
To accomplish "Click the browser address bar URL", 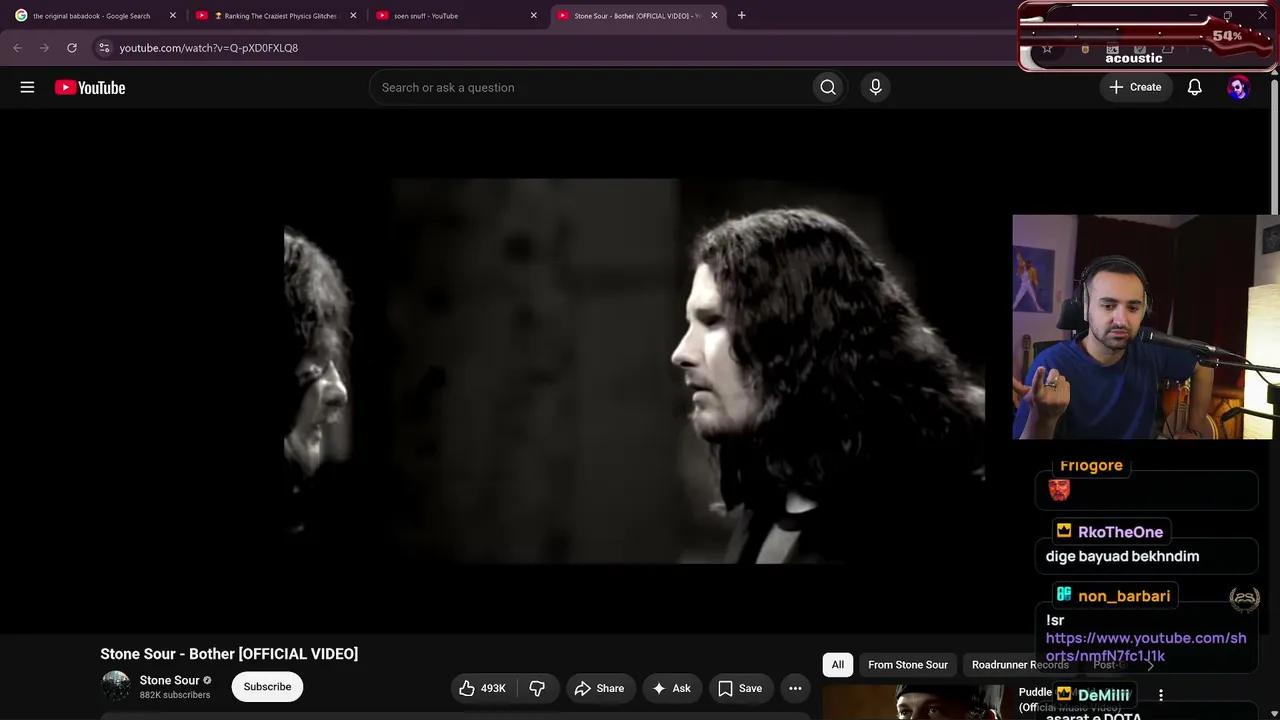I will [x=208, y=48].
